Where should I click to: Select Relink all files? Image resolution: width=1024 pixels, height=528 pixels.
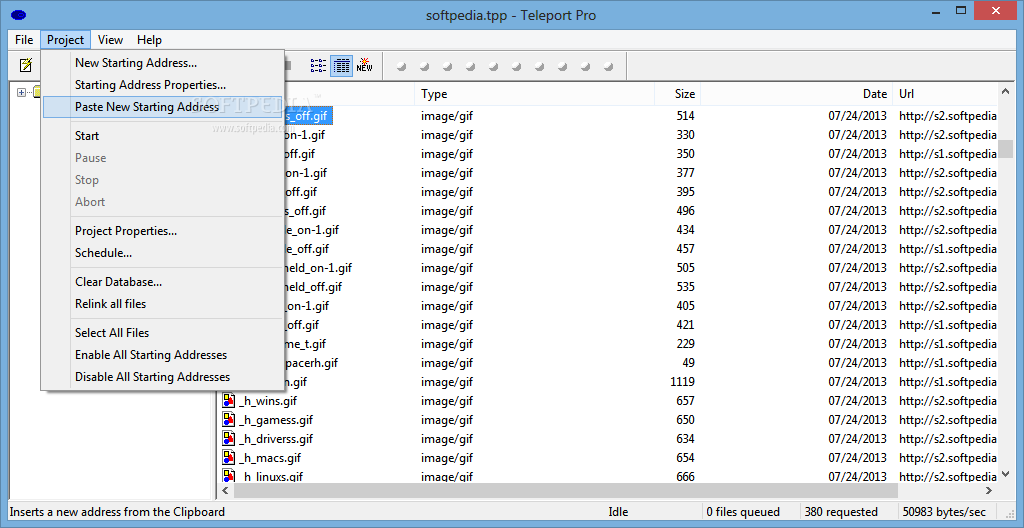pos(163,304)
